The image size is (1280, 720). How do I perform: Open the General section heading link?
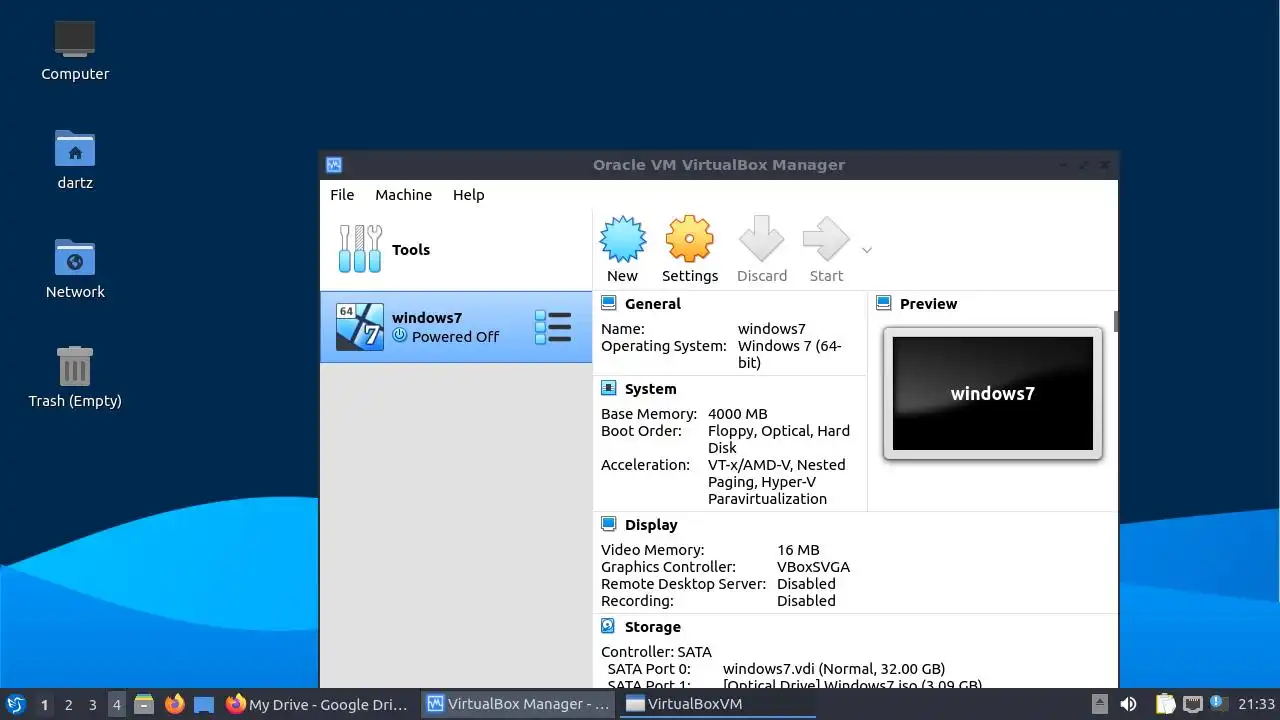point(653,304)
